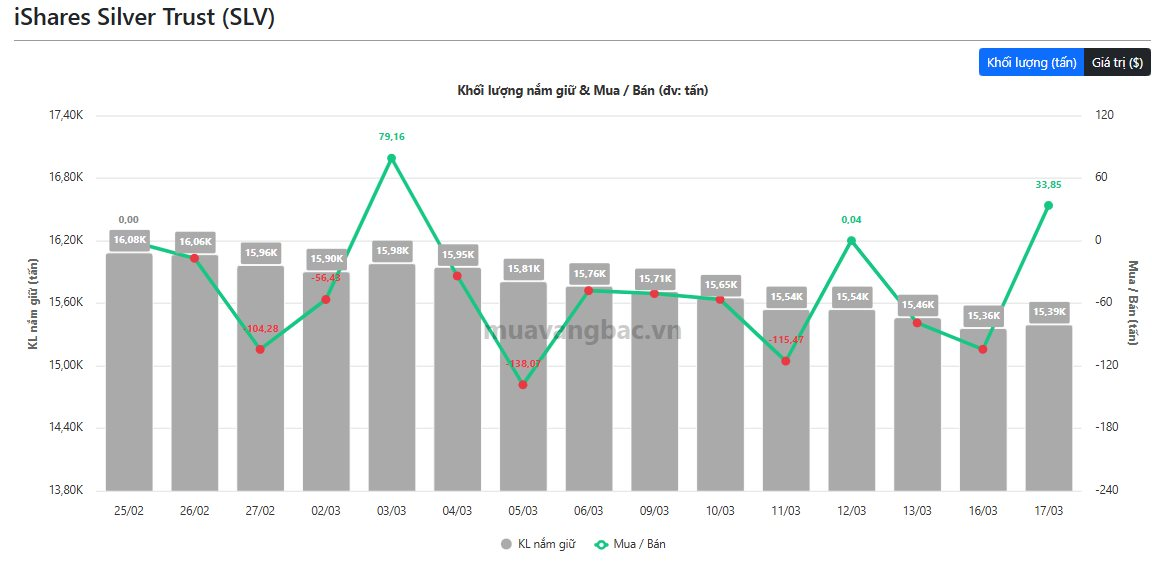Click the gray KL nắm giữ legend dot

(506, 544)
